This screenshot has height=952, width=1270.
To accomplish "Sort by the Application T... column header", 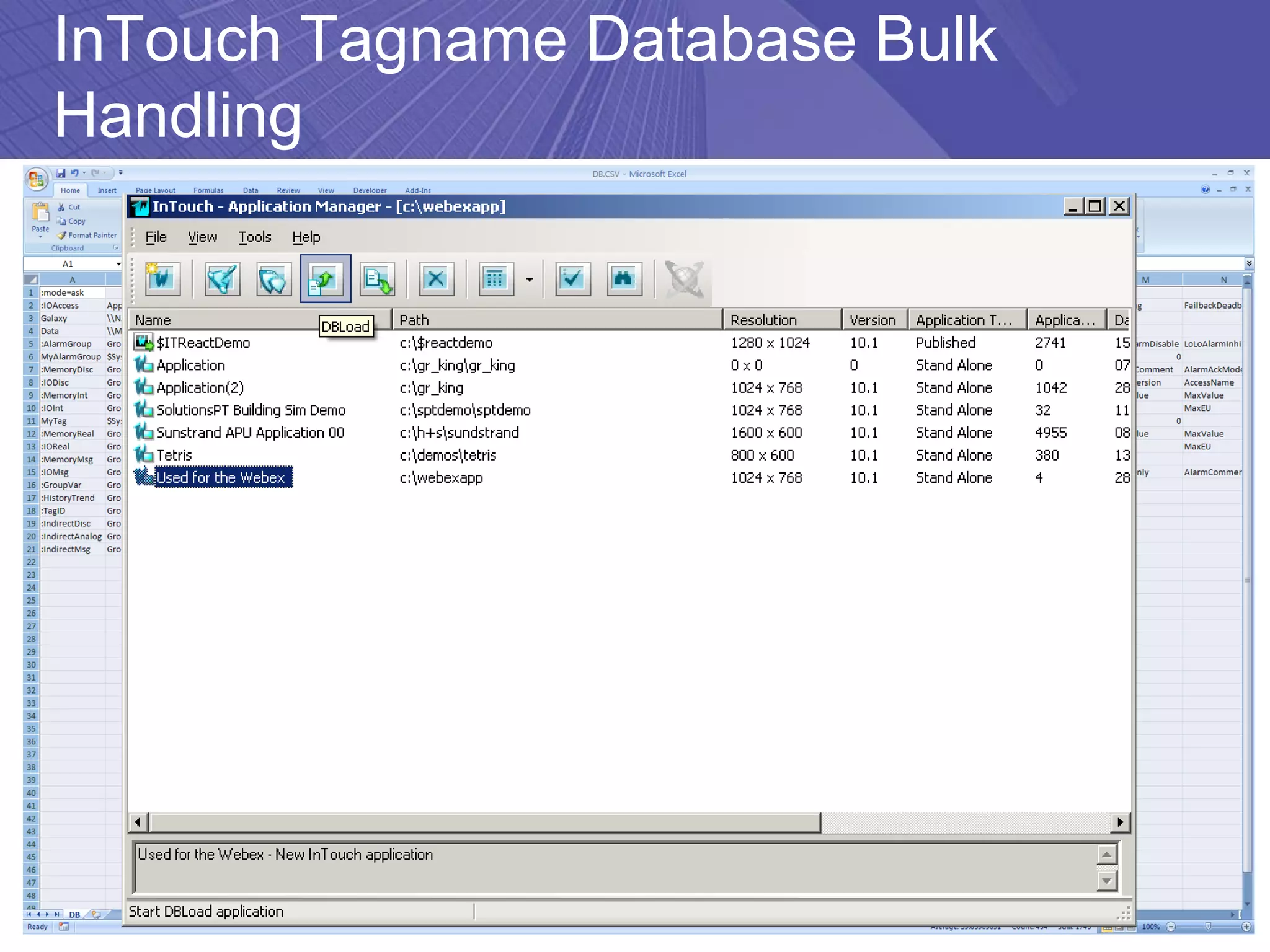I will 967,320.
